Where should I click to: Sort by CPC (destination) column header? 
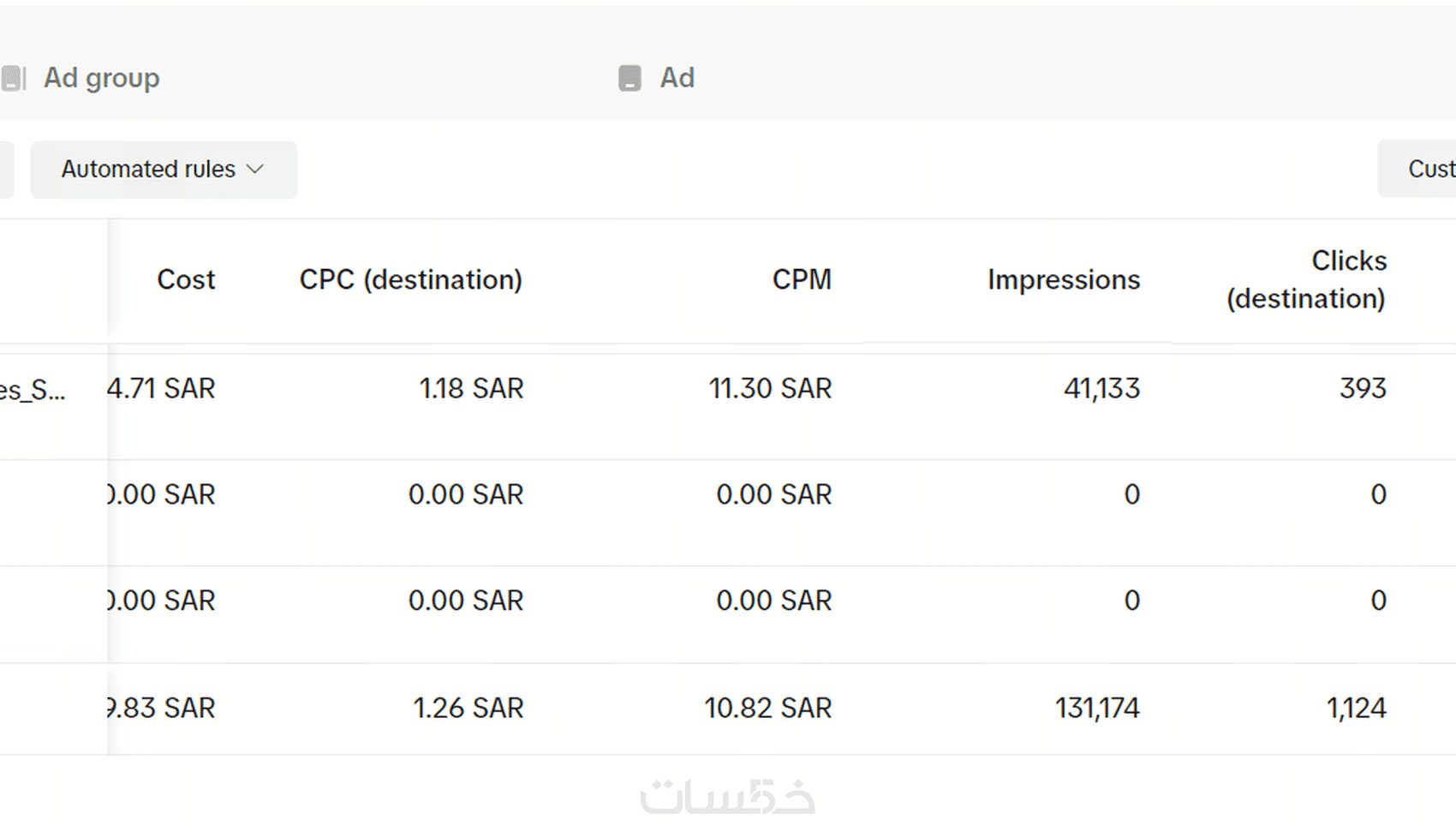410,280
